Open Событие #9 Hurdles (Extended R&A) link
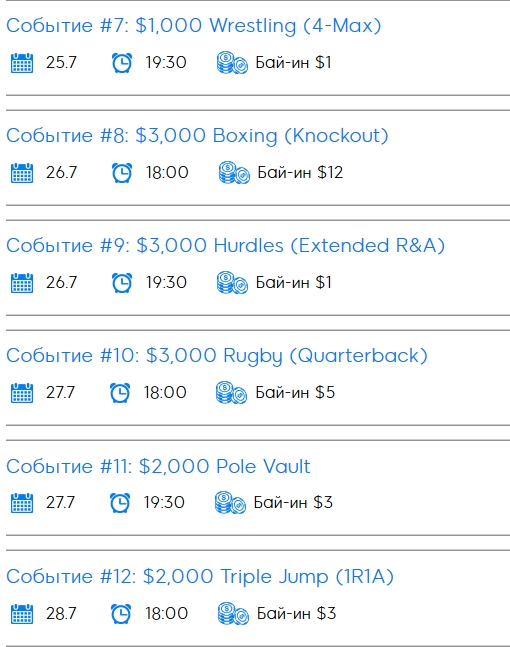Viewport: 510px width, 647px height. pos(225,246)
